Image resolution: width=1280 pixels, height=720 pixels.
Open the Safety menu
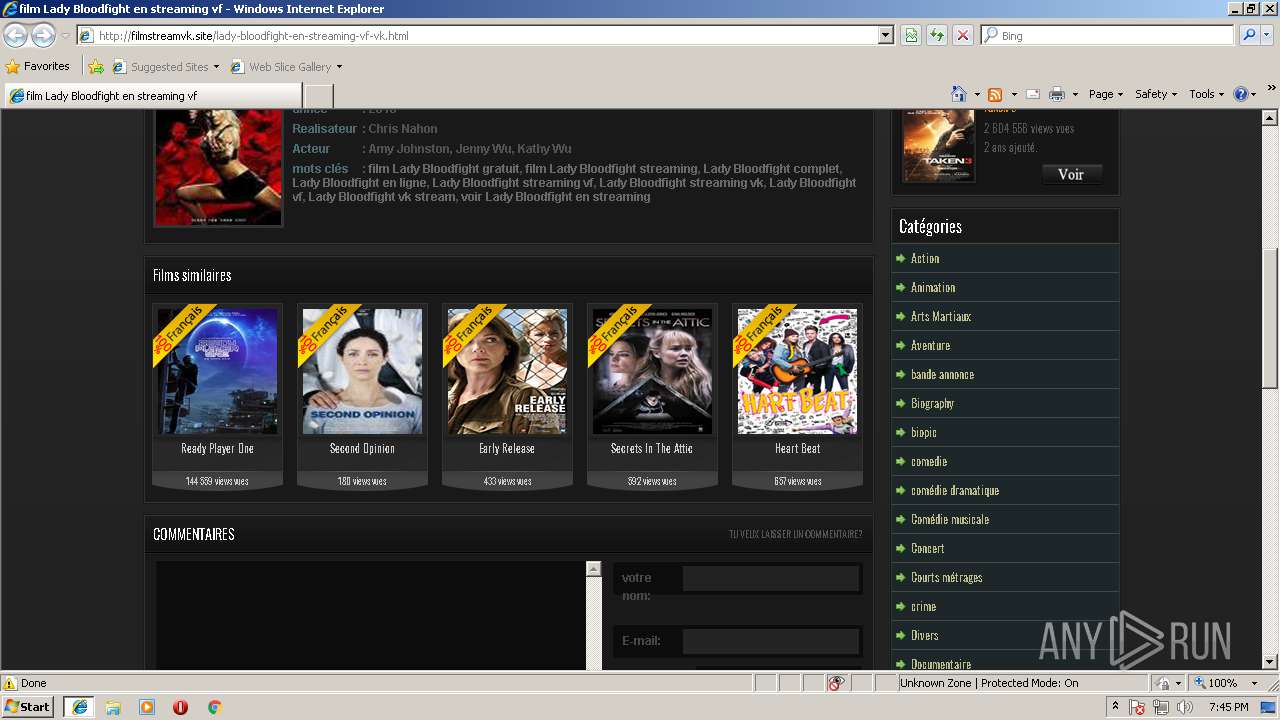click(x=1156, y=94)
